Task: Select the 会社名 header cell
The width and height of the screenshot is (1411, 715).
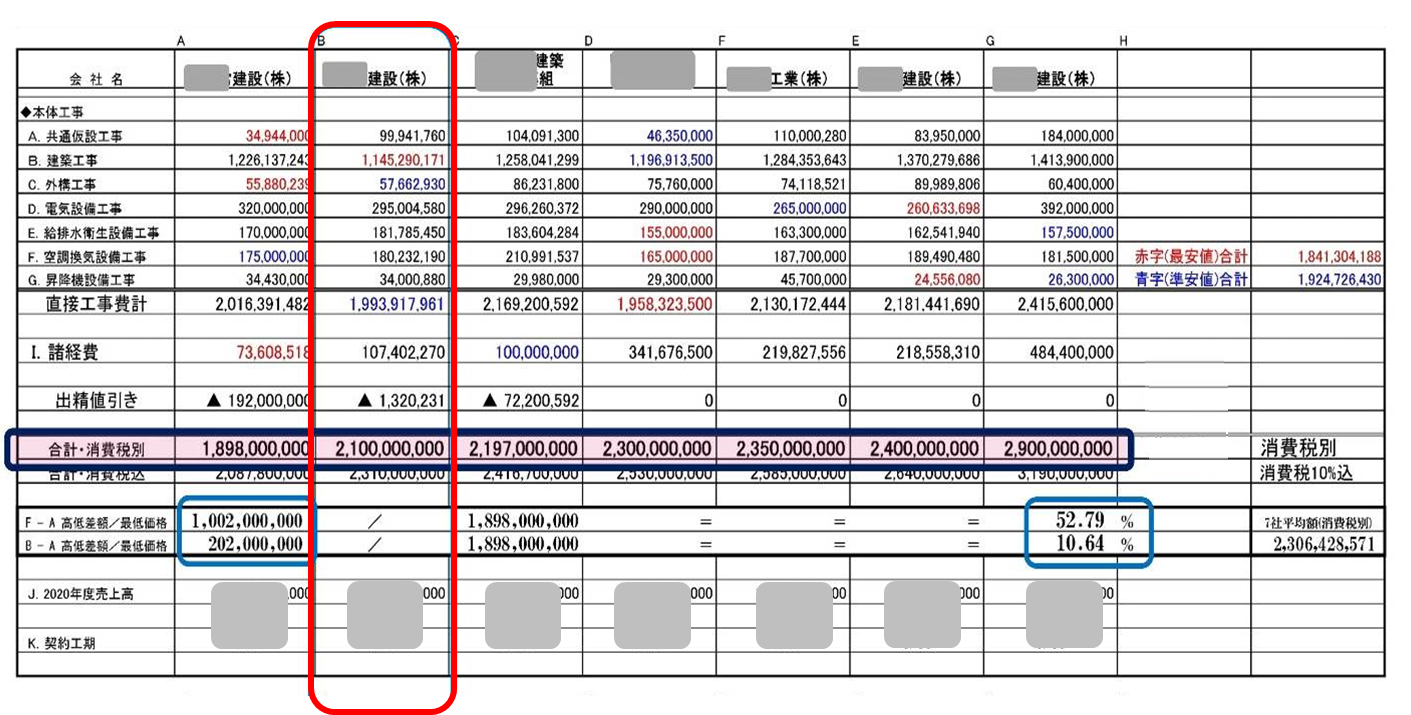Action: 97,80
